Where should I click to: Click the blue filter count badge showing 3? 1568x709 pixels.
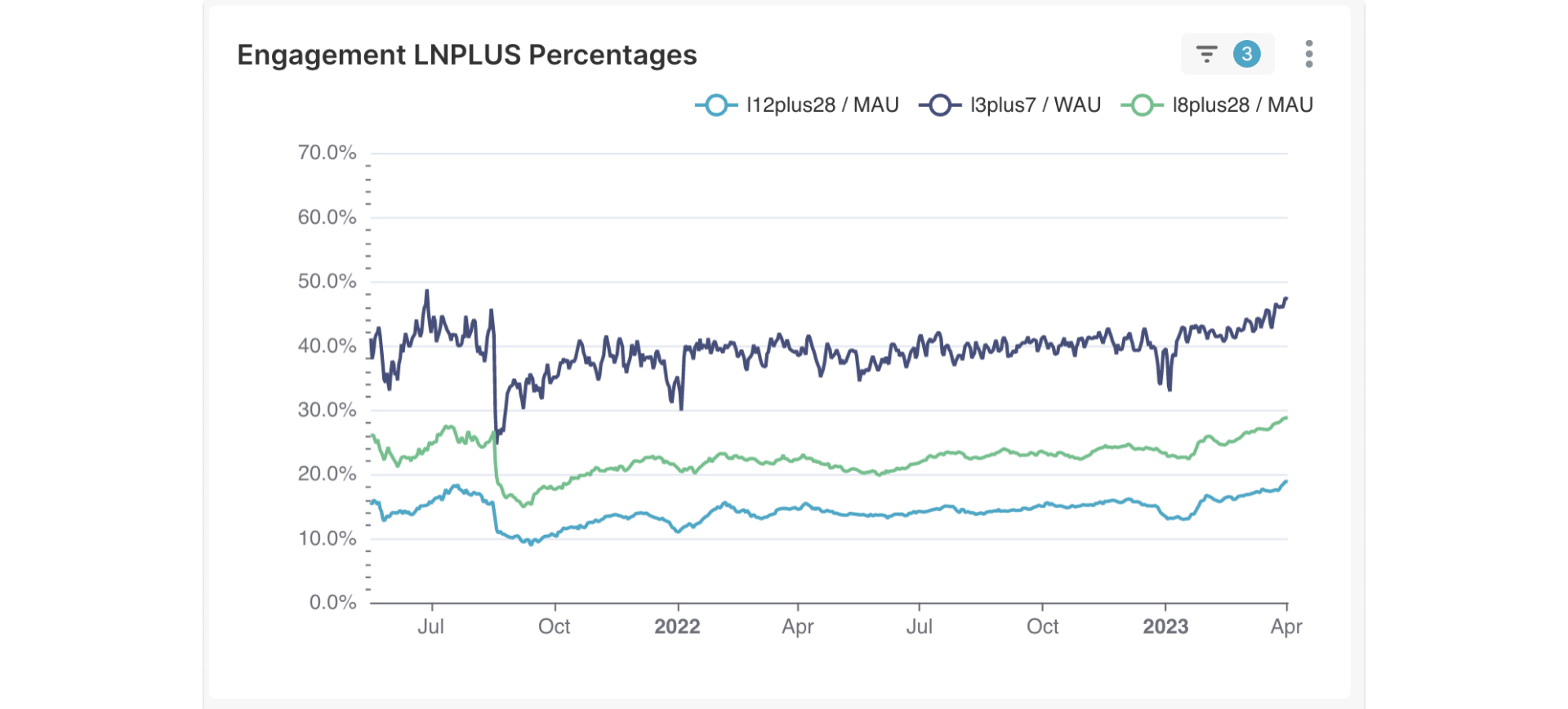coord(1246,55)
